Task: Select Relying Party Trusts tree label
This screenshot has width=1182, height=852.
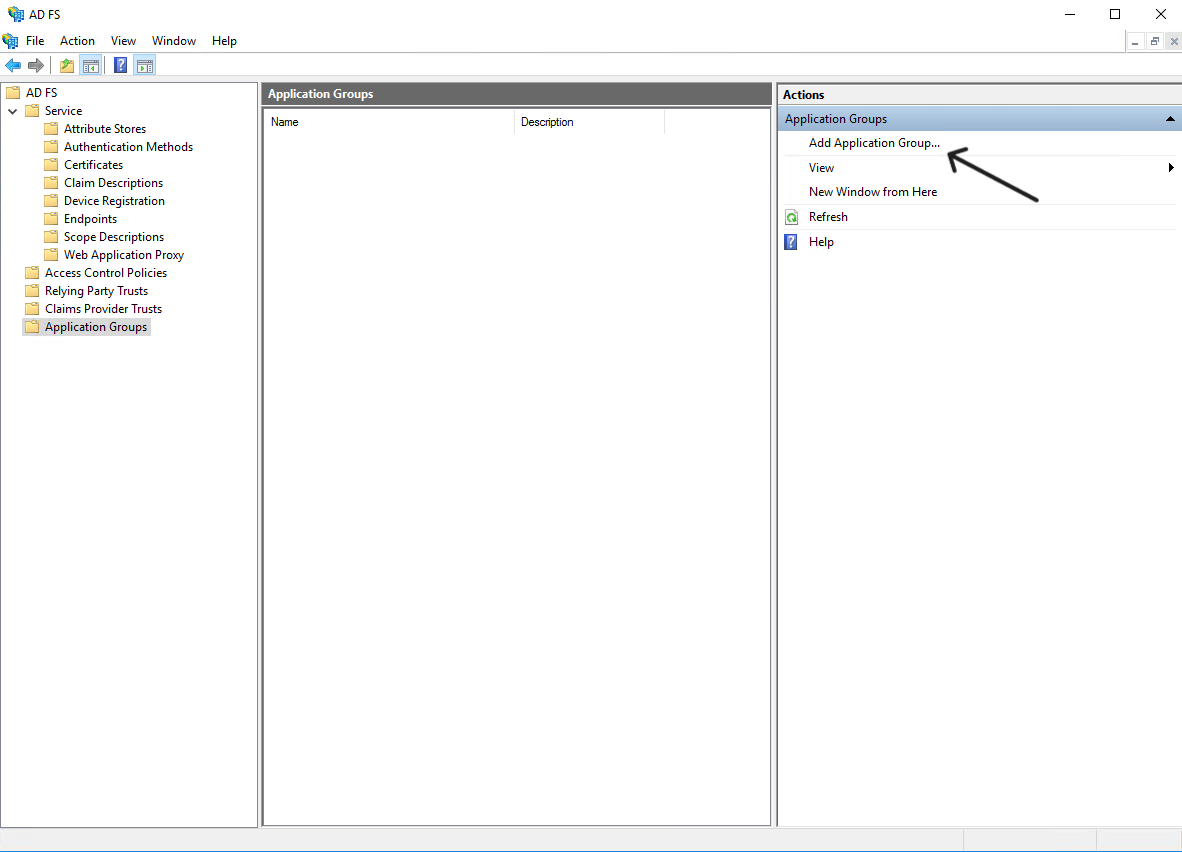Action: tap(96, 291)
